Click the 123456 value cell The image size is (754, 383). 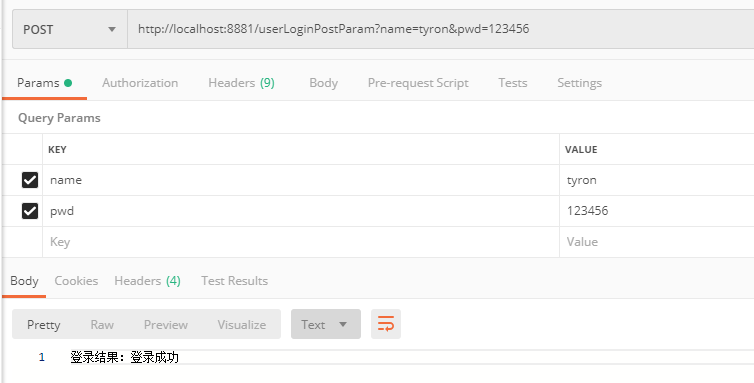tap(657, 211)
